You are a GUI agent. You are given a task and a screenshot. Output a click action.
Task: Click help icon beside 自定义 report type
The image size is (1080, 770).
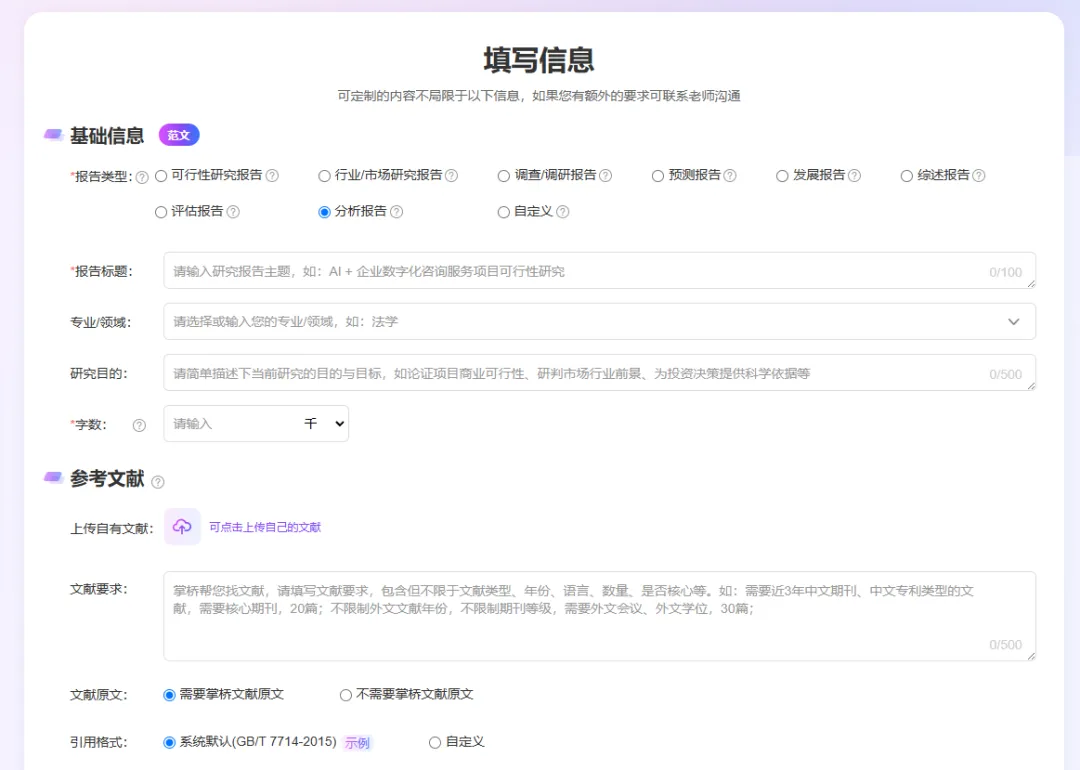click(563, 212)
